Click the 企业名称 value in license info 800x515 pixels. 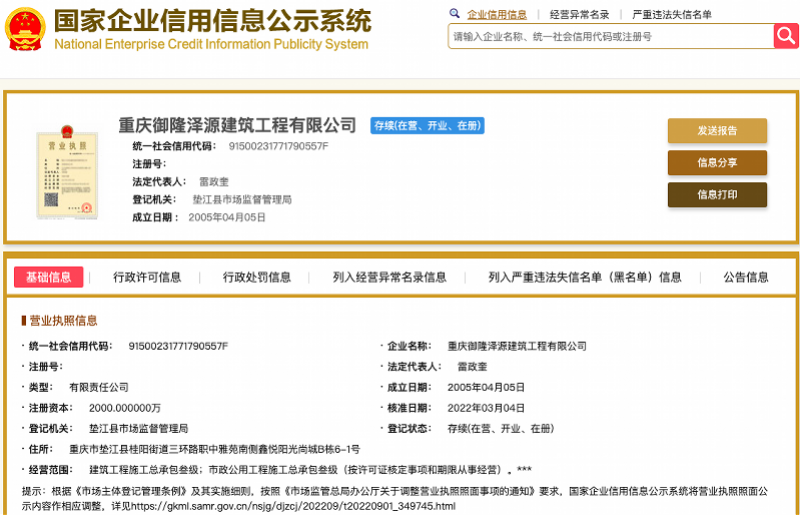(x=517, y=346)
